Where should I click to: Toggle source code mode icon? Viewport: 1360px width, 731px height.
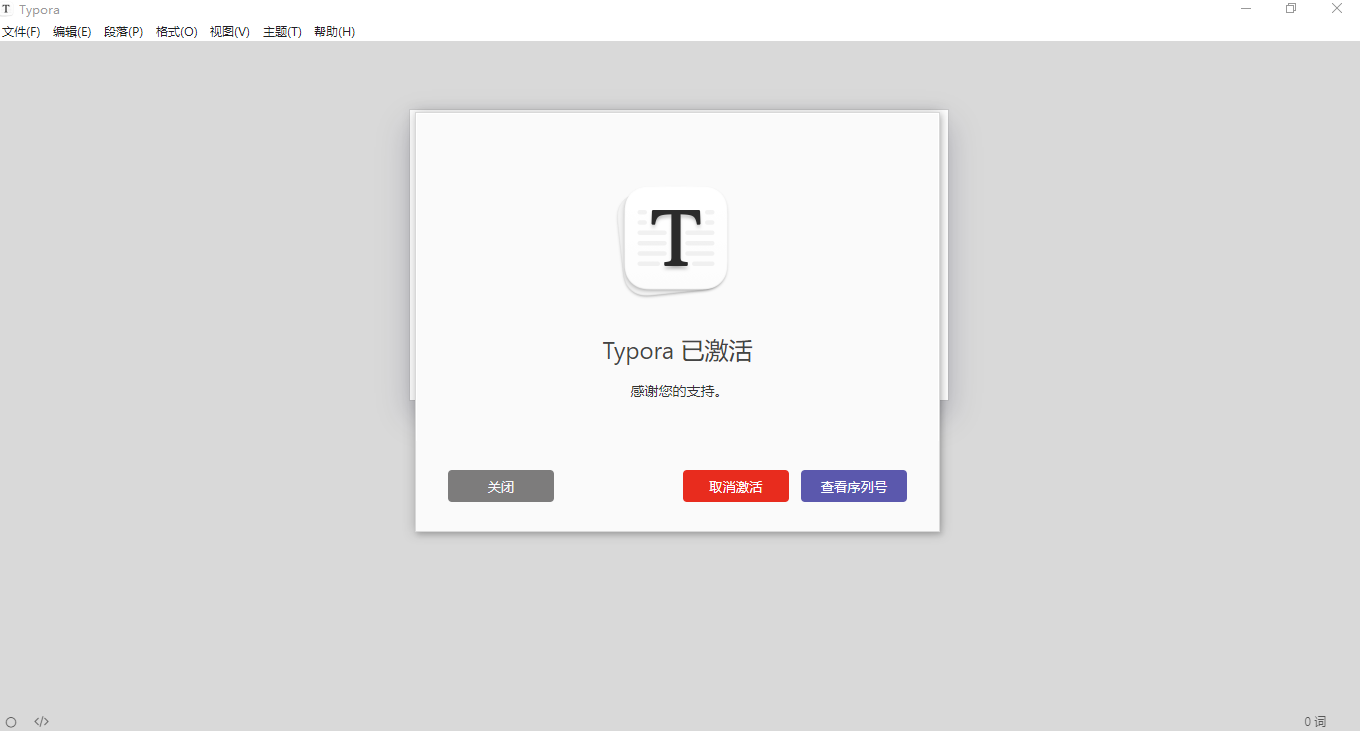point(41,721)
